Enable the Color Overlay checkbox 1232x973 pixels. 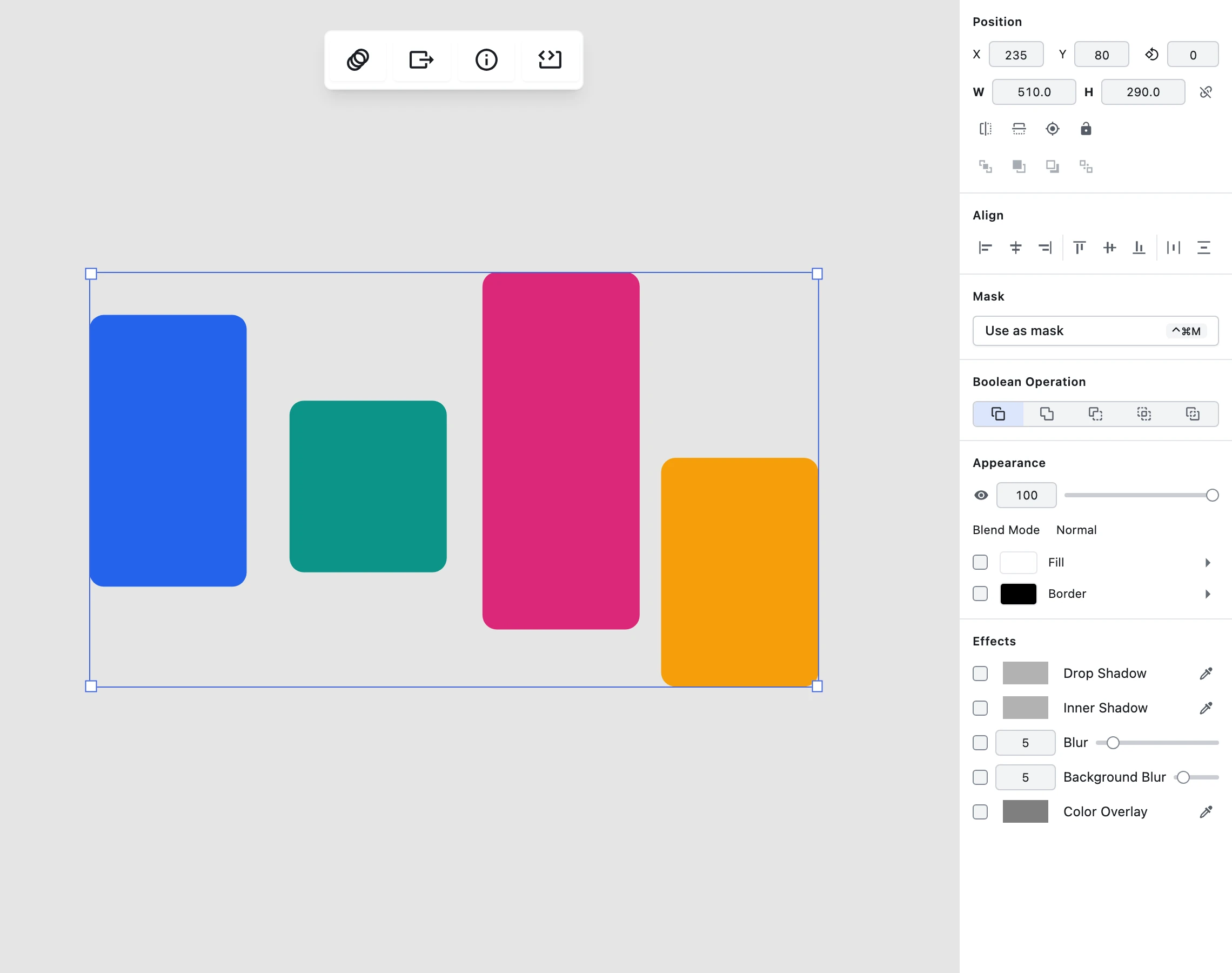980,813
